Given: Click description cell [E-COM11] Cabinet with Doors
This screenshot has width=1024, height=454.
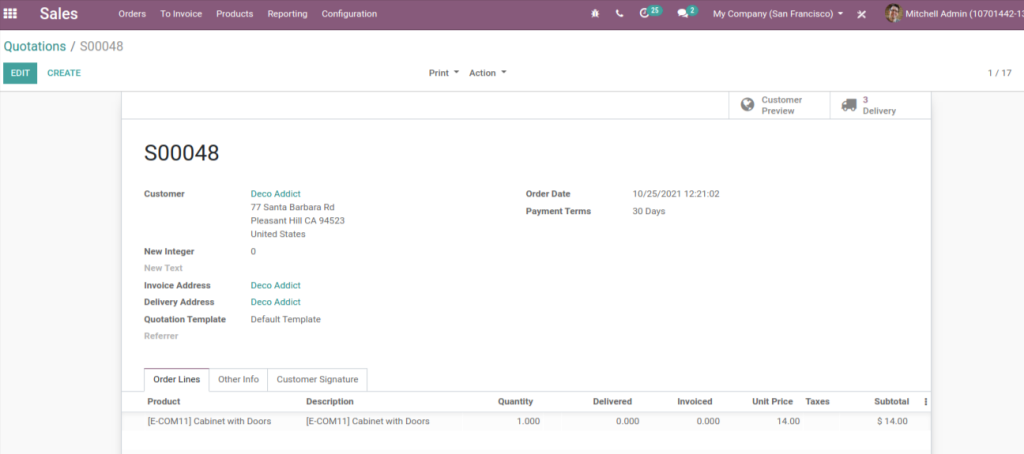Looking at the screenshot, I should click(368, 421).
